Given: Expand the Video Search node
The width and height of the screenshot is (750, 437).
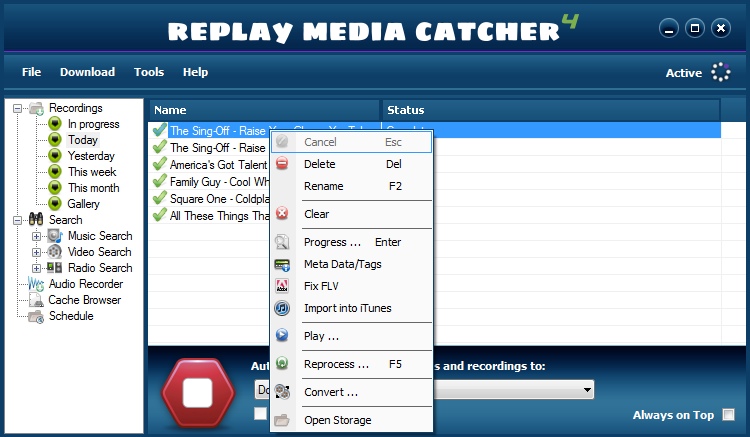Looking at the screenshot, I should pyautogui.click(x=36, y=252).
